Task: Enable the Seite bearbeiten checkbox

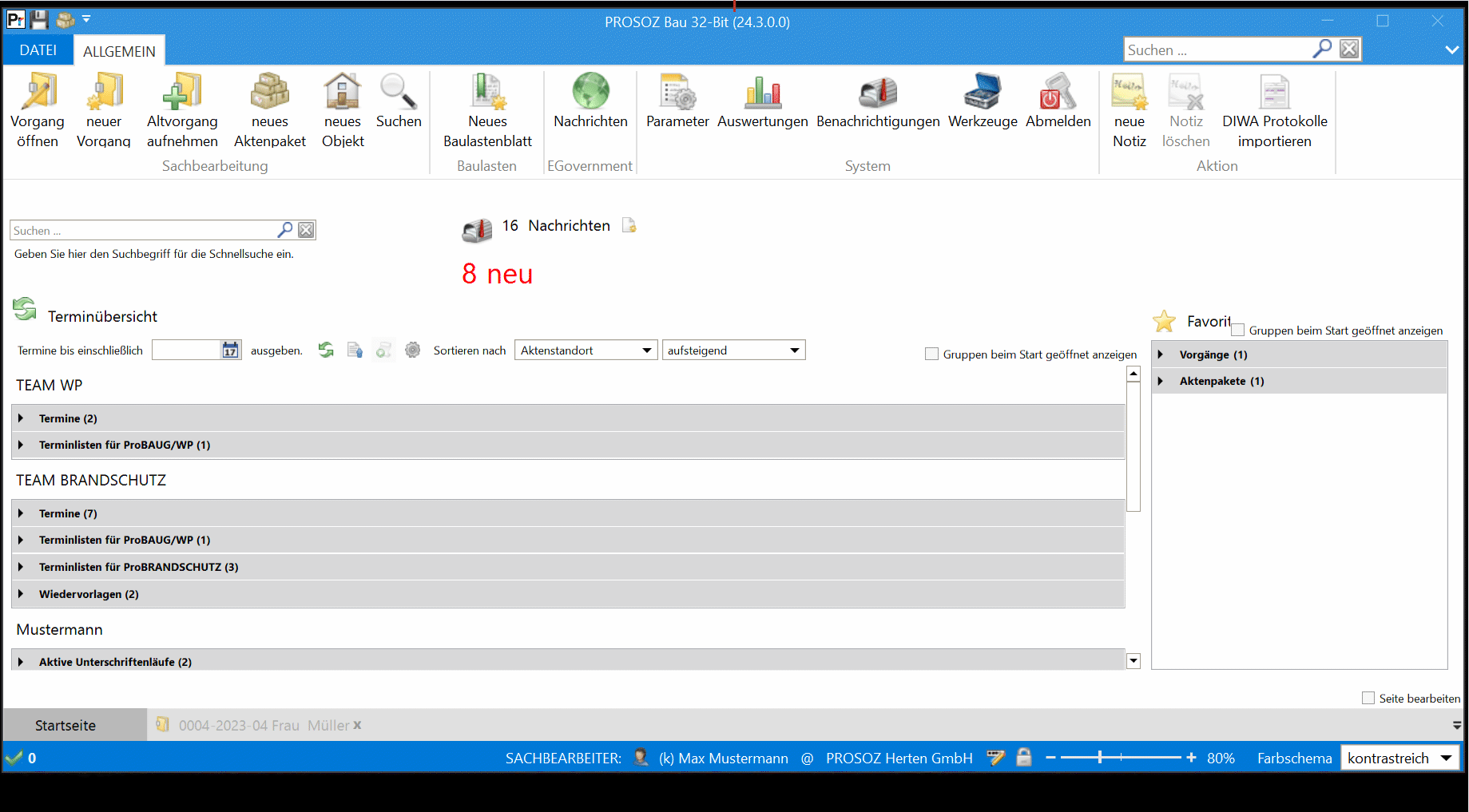Action: (x=1368, y=698)
